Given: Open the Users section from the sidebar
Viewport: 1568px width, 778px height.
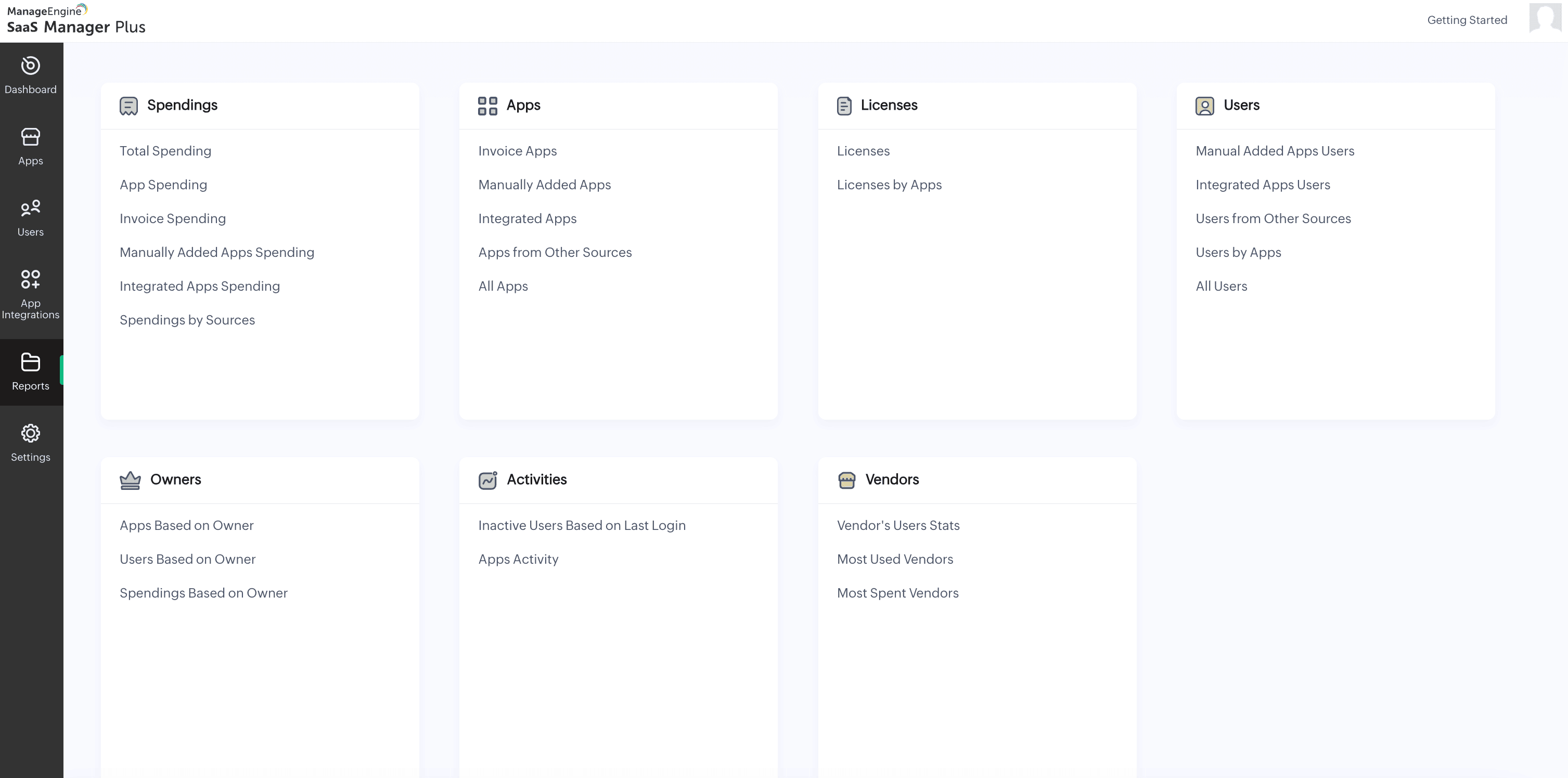Looking at the screenshot, I should tap(31, 216).
